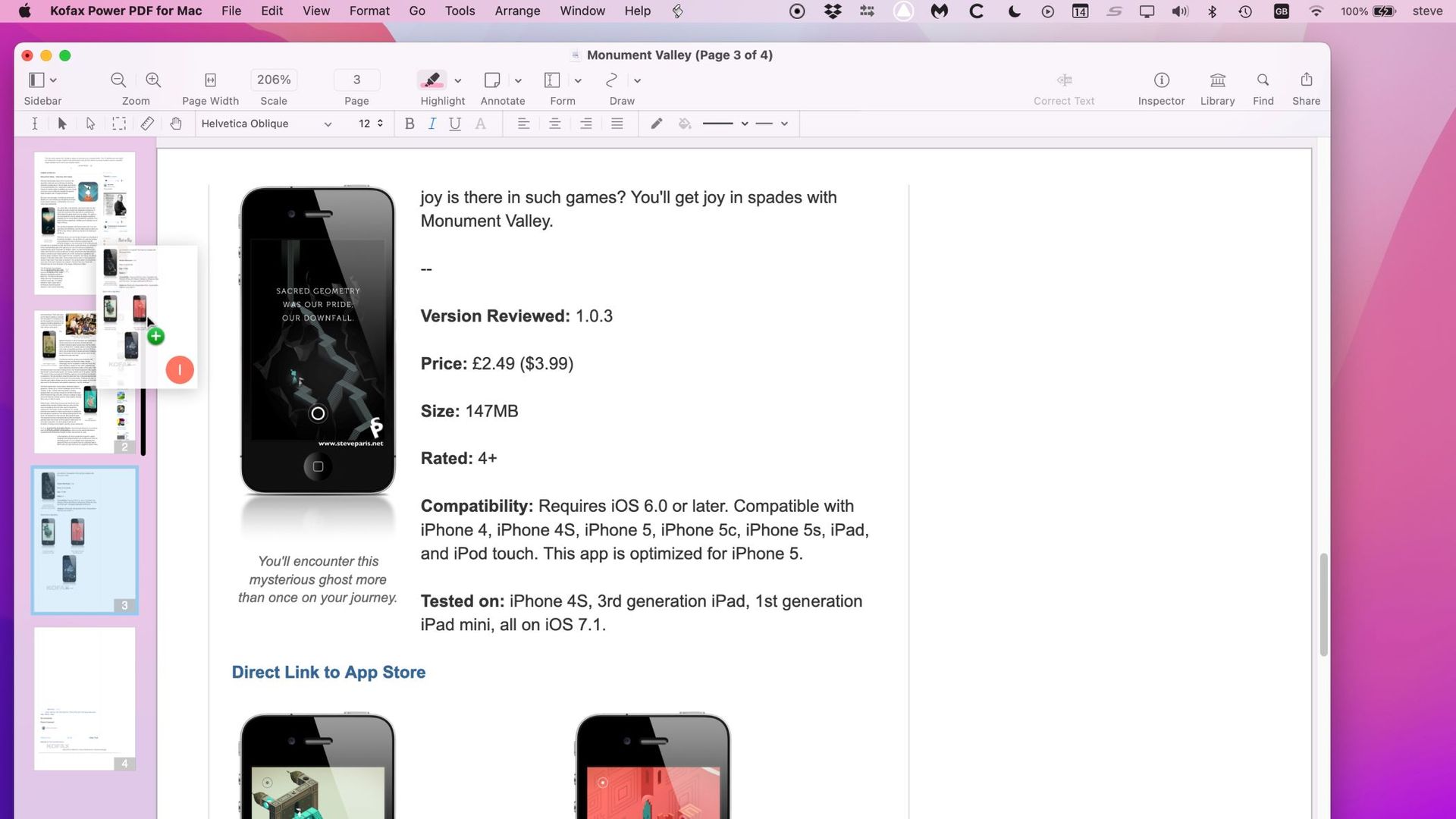Click the File menu

(x=230, y=10)
